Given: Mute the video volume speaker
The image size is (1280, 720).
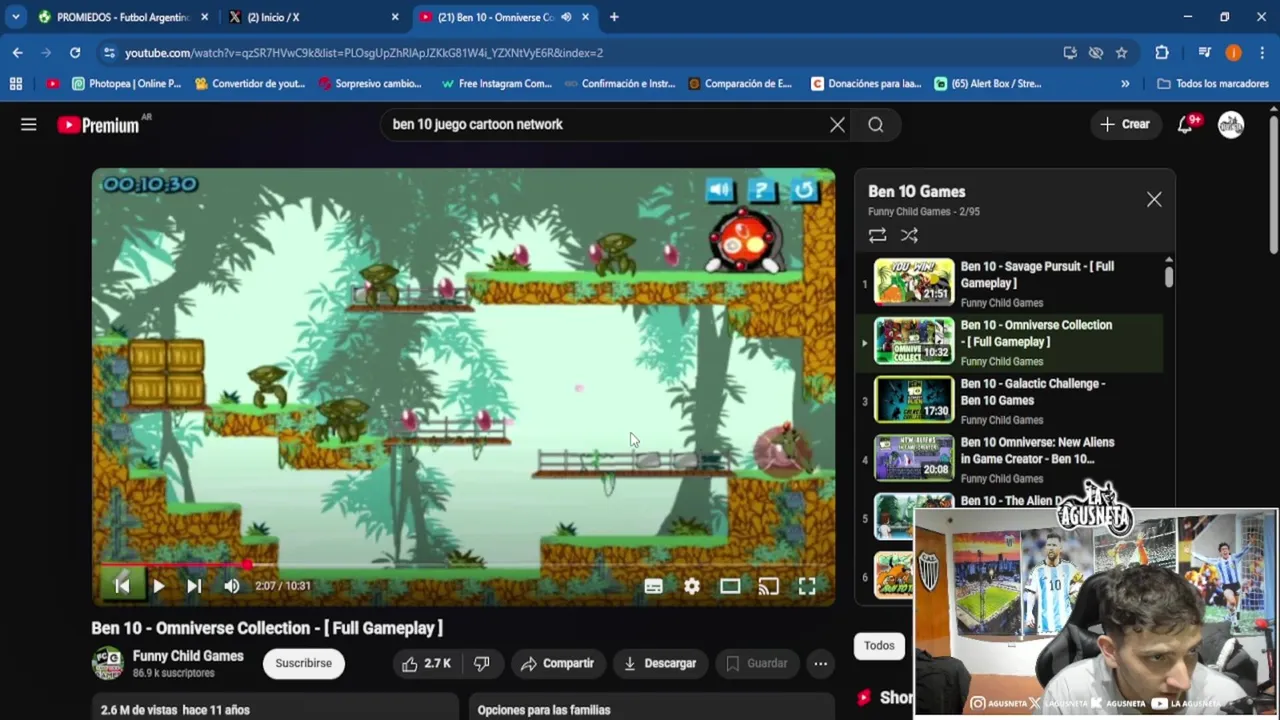Looking at the screenshot, I should (x=231, y=586).
